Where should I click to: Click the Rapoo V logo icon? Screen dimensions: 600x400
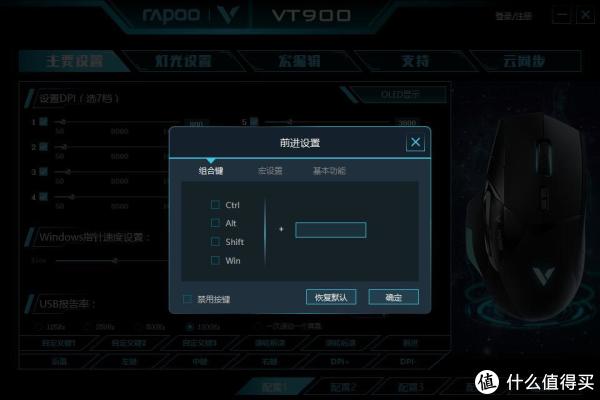pyautogui.click(x=228, y=15)
